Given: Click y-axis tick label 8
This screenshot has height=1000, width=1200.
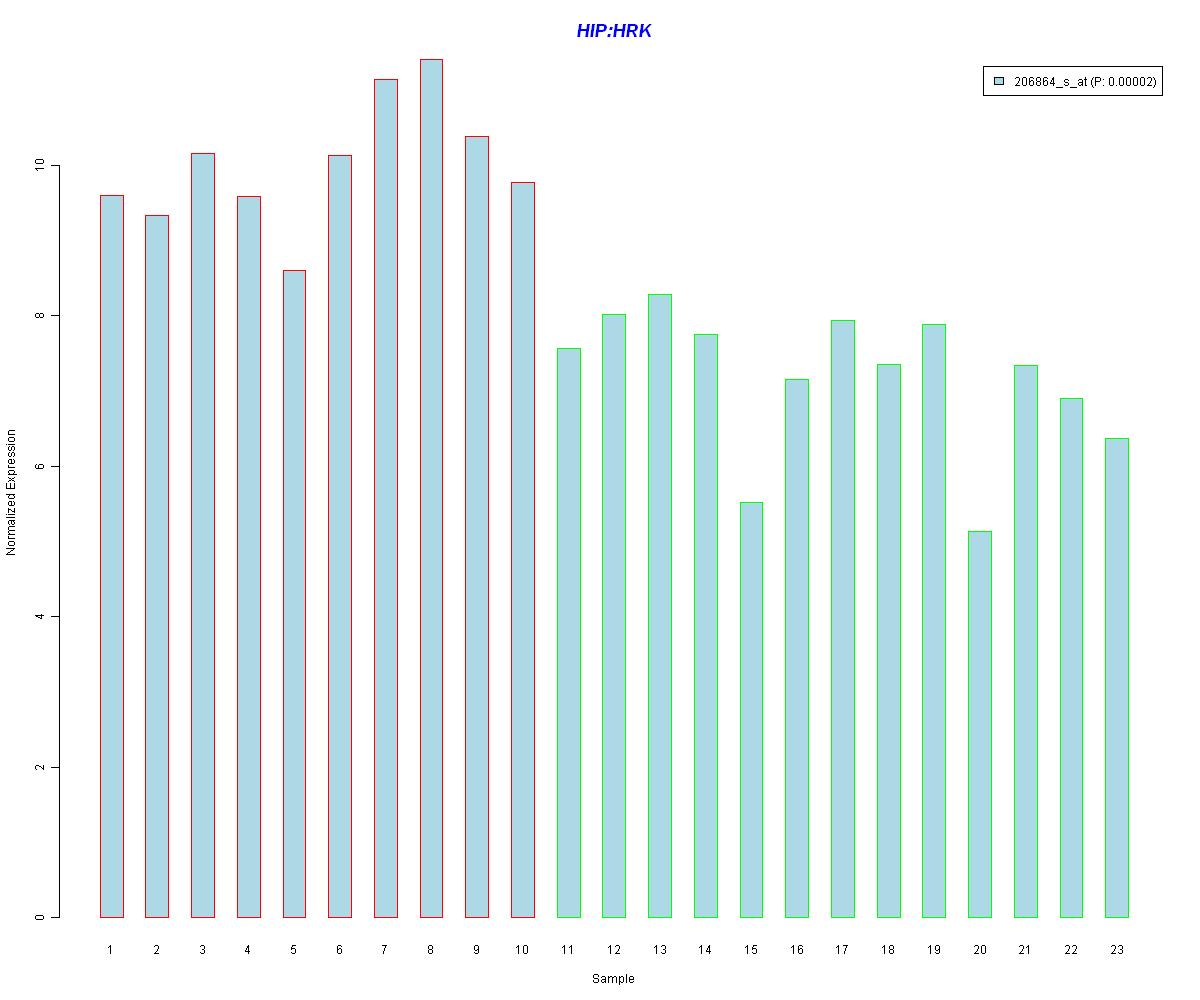Looking at the screenshot, I should click(39, 316).
